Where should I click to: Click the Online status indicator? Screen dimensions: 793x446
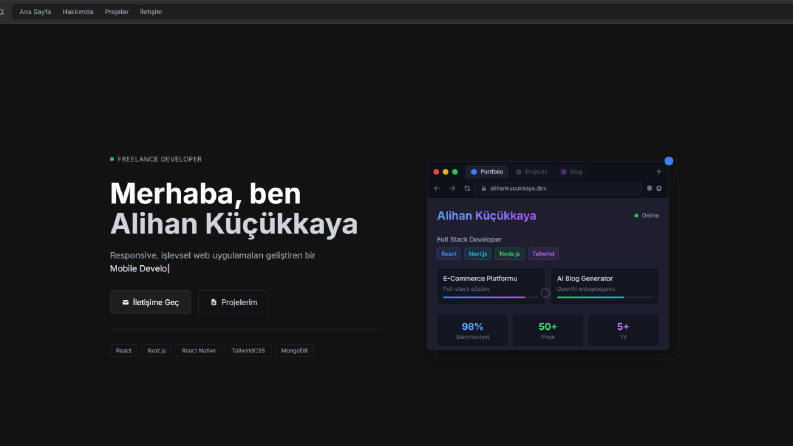(x=647, y=215)
